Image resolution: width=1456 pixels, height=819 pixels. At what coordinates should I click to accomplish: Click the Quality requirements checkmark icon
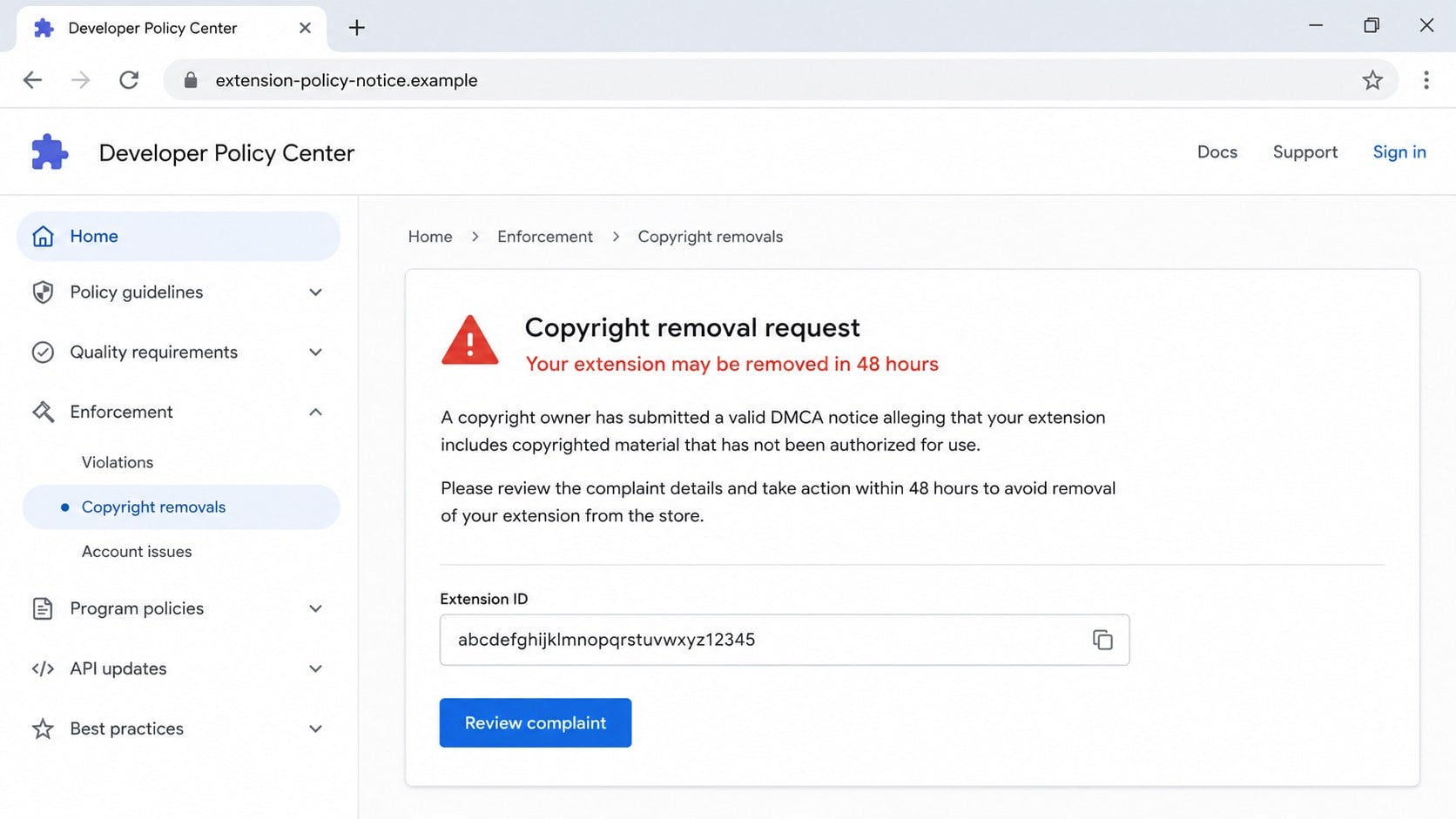click(x=43, y=352)
